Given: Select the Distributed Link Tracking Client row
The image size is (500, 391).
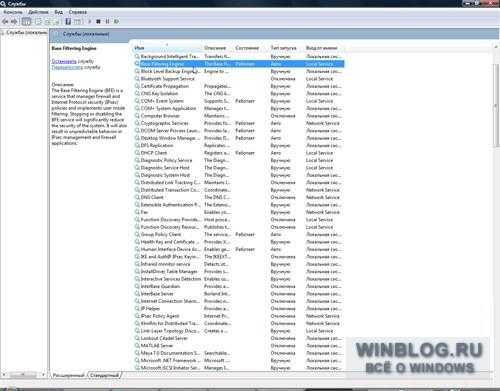Looking at the screenshot, I should [239, 182].
